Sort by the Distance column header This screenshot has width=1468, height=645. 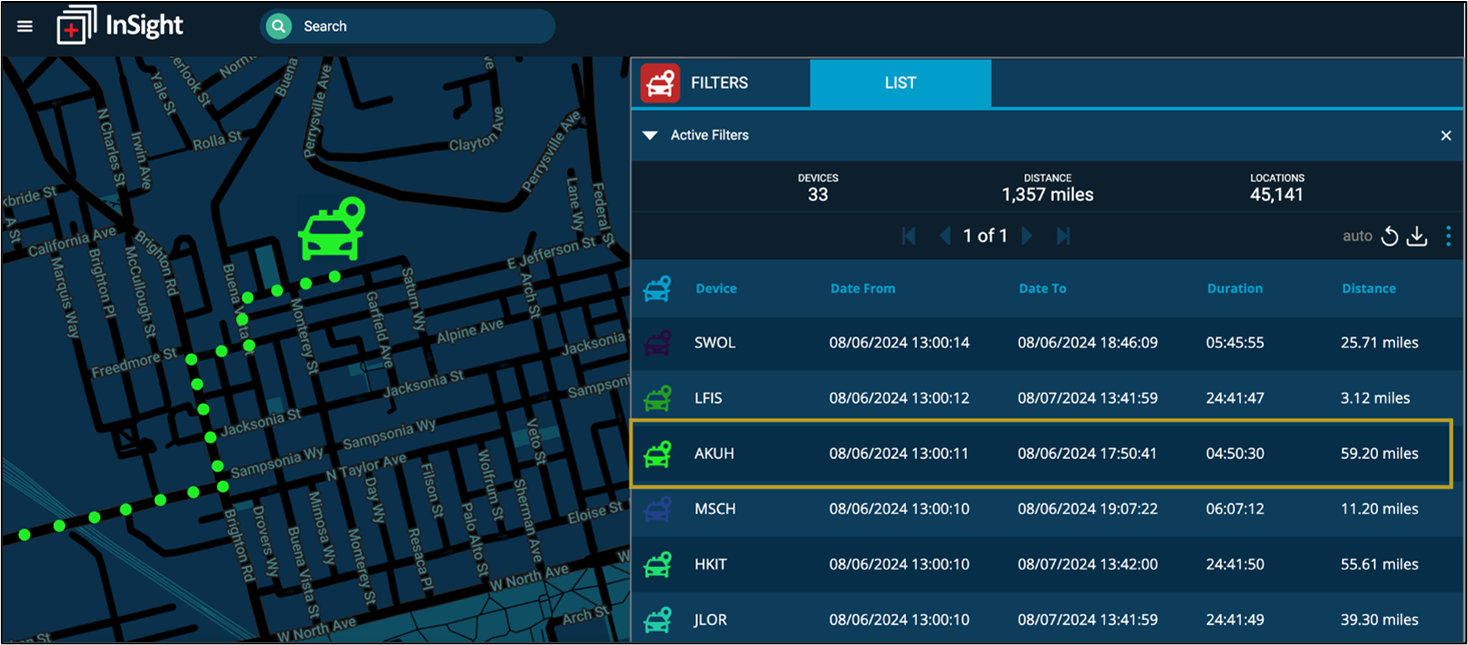1368,287
